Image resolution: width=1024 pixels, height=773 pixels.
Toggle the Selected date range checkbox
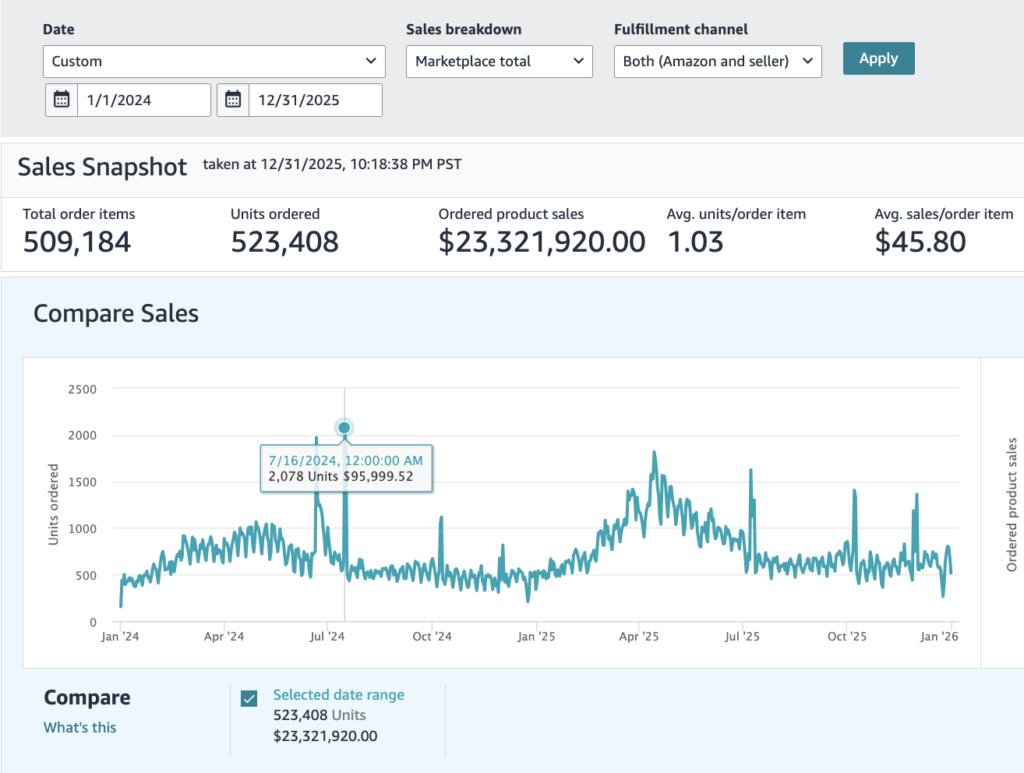[x=249, y=699]
